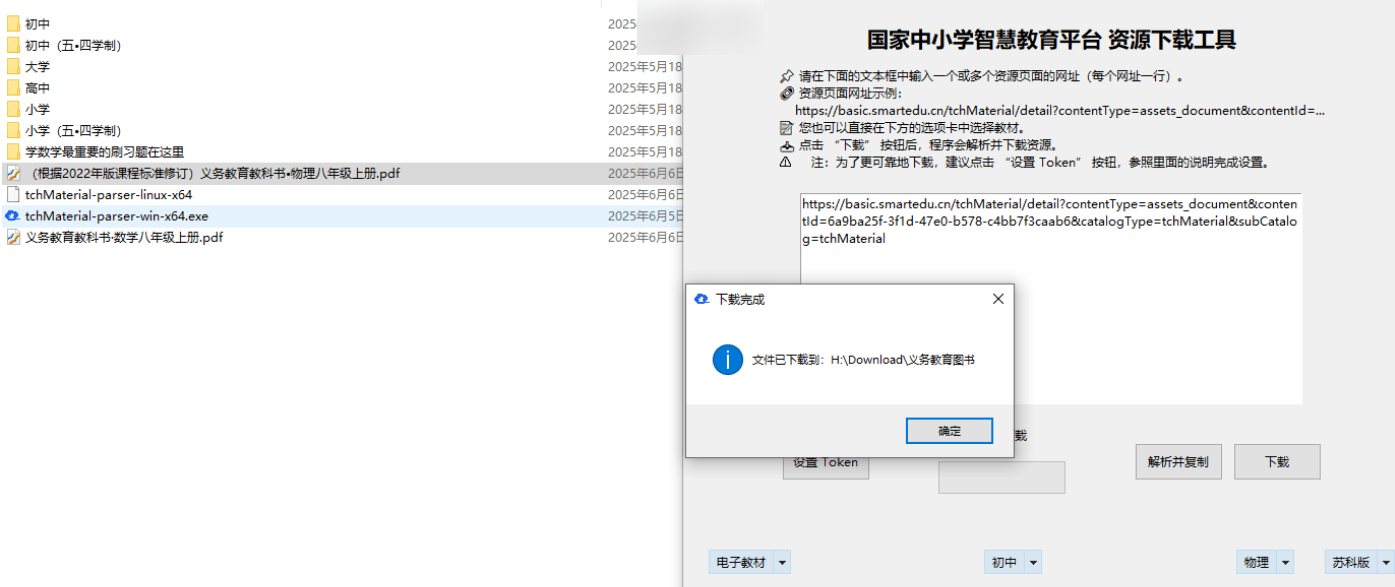Screen dimensions: 1395x587
Task: Click the blue info icon in the dialog
Action: point(727,360)
